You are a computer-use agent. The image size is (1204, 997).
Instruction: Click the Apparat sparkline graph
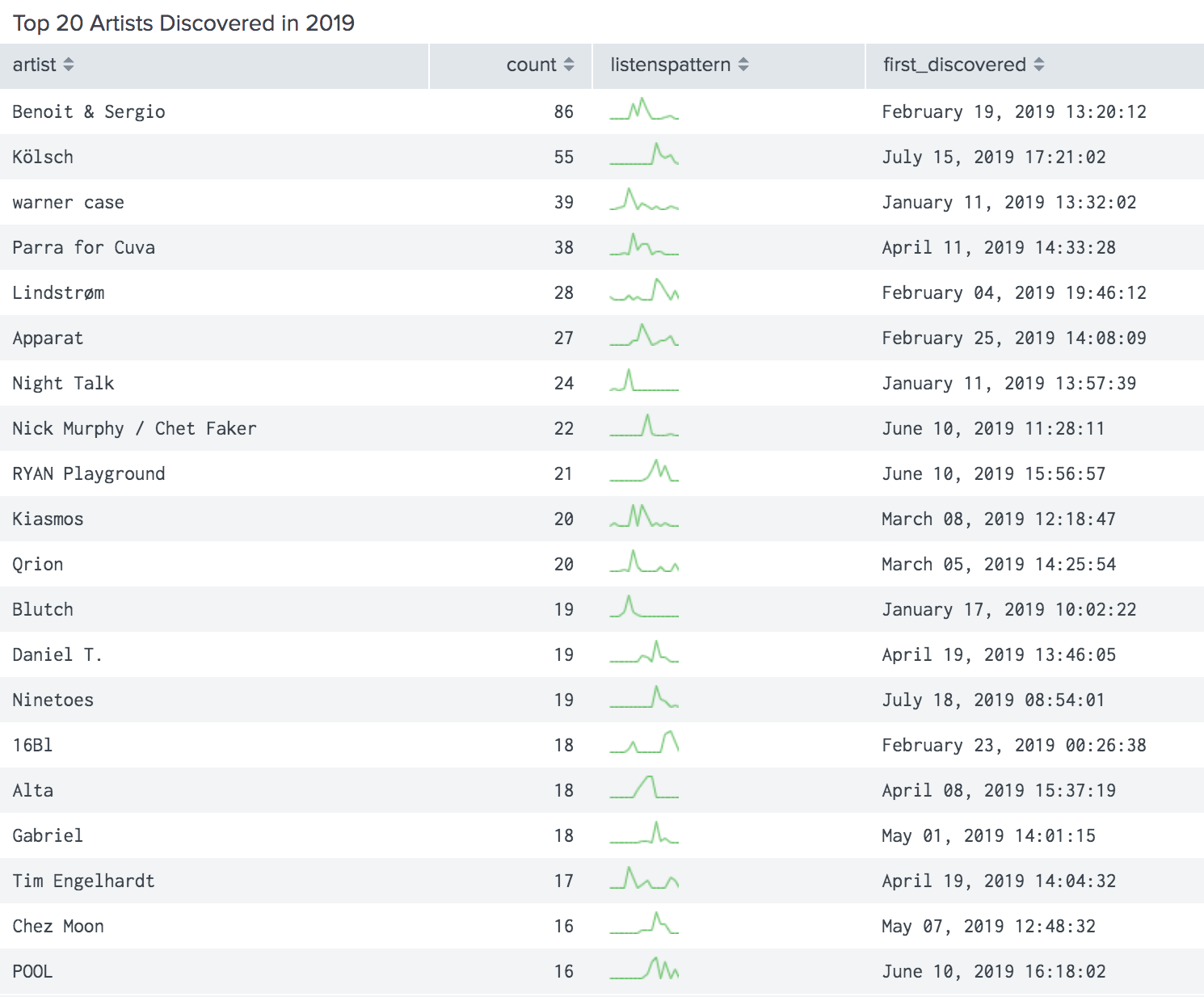(x=644, y=335)
